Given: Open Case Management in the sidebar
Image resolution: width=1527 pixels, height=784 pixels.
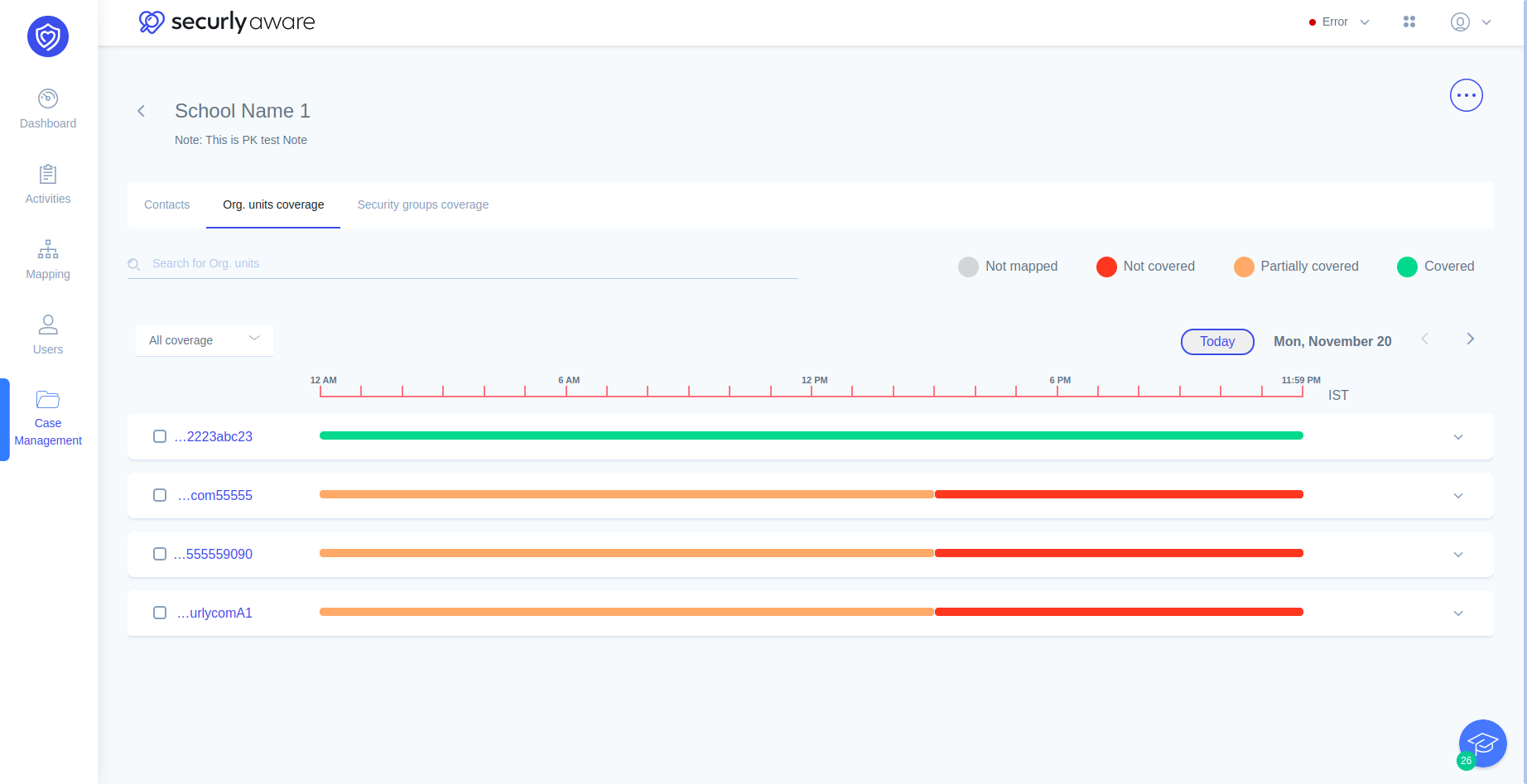Looking at the screenshot, I should [x=48, y=419].
